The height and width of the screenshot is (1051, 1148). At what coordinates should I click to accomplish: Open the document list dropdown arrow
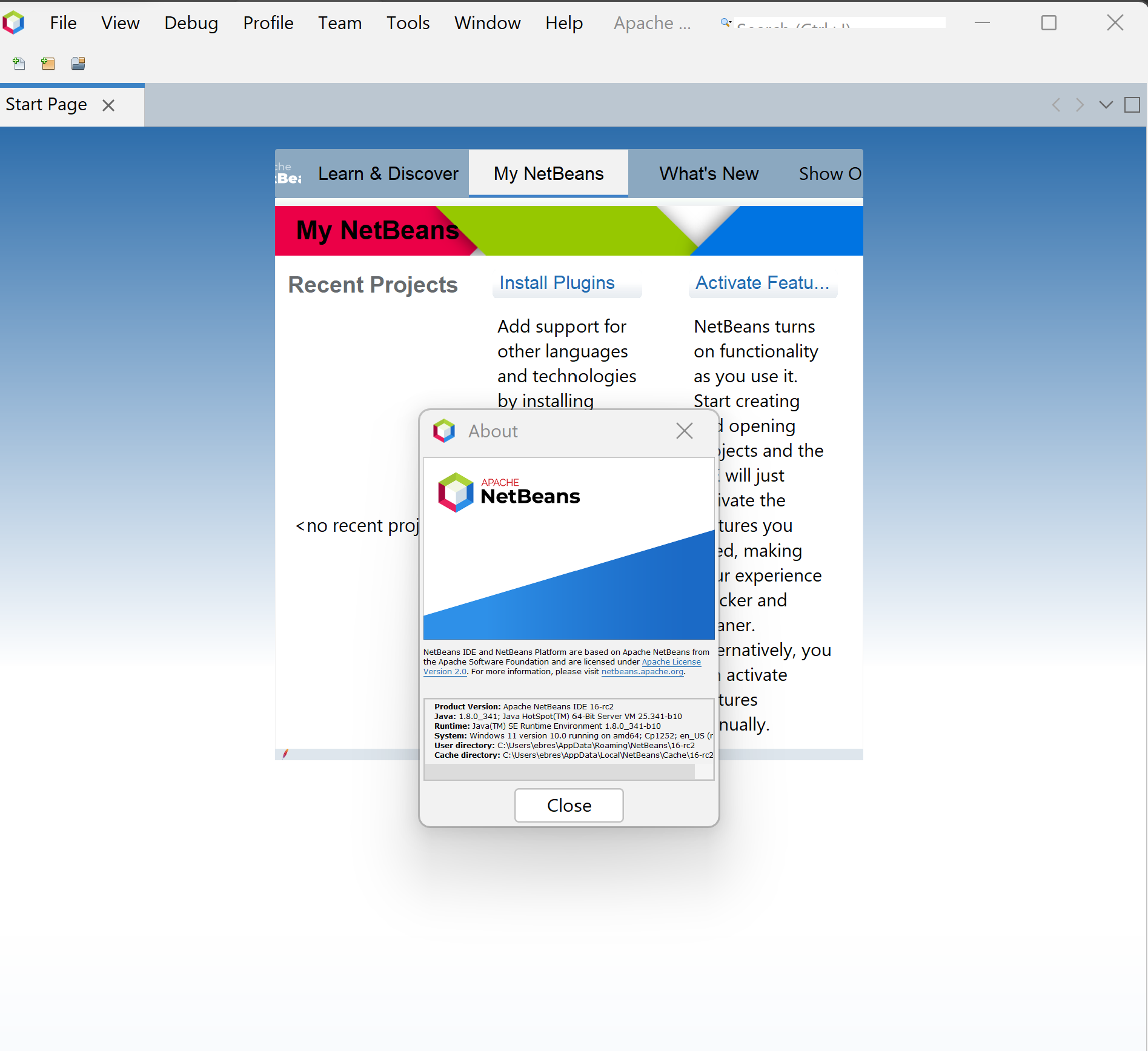point(1106,105)
